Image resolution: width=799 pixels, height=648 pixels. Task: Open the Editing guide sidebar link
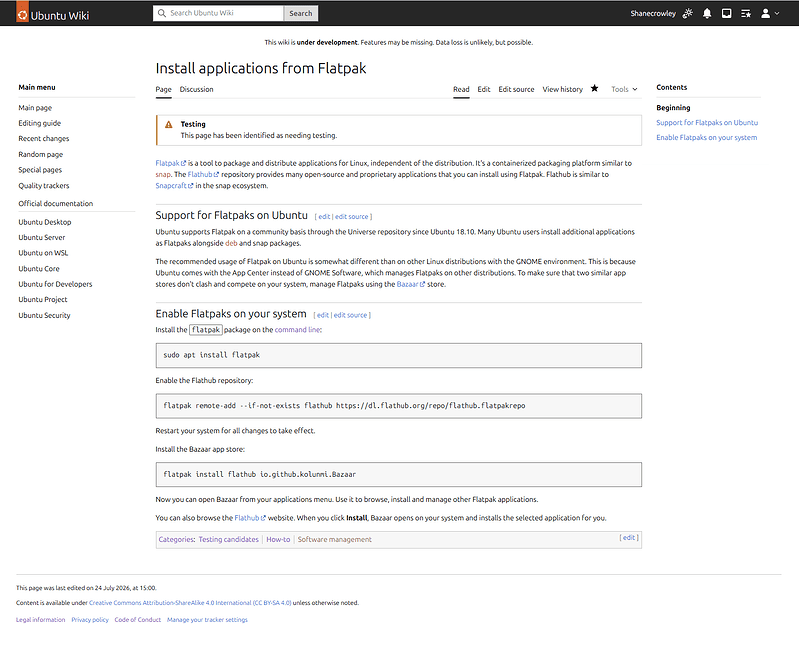(40, 123)
